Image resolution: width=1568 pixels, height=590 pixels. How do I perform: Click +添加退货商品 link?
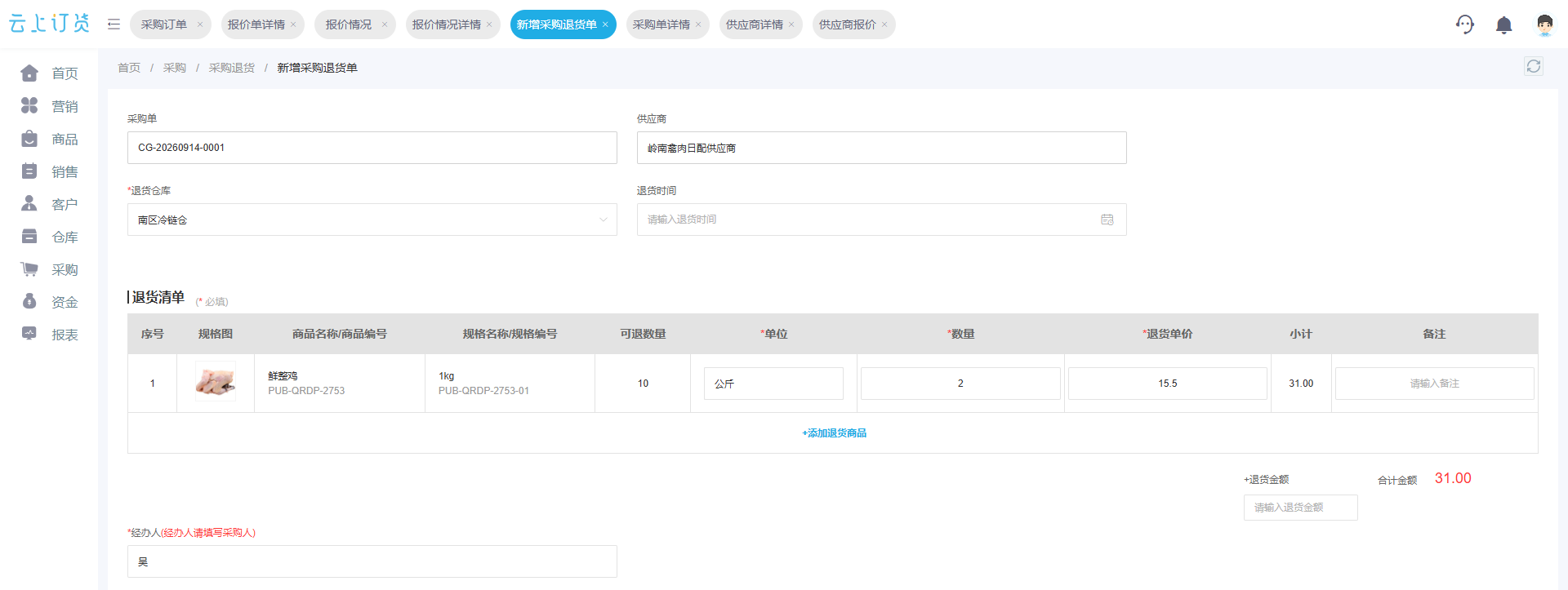(834, 433)
